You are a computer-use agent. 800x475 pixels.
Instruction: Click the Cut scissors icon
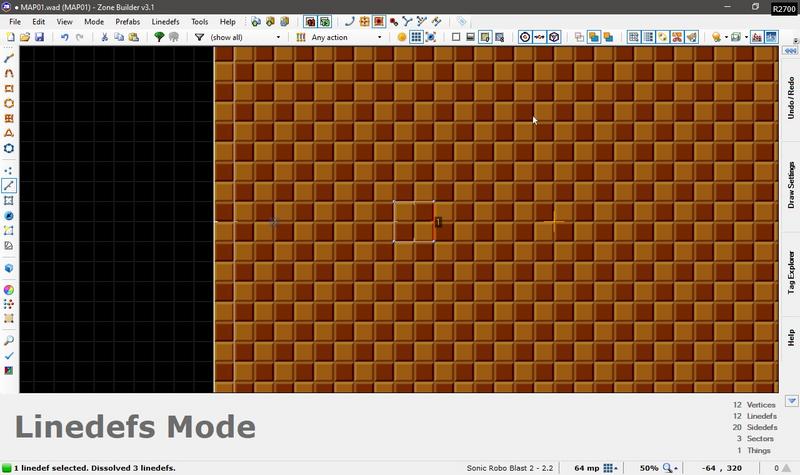point(105,37)
